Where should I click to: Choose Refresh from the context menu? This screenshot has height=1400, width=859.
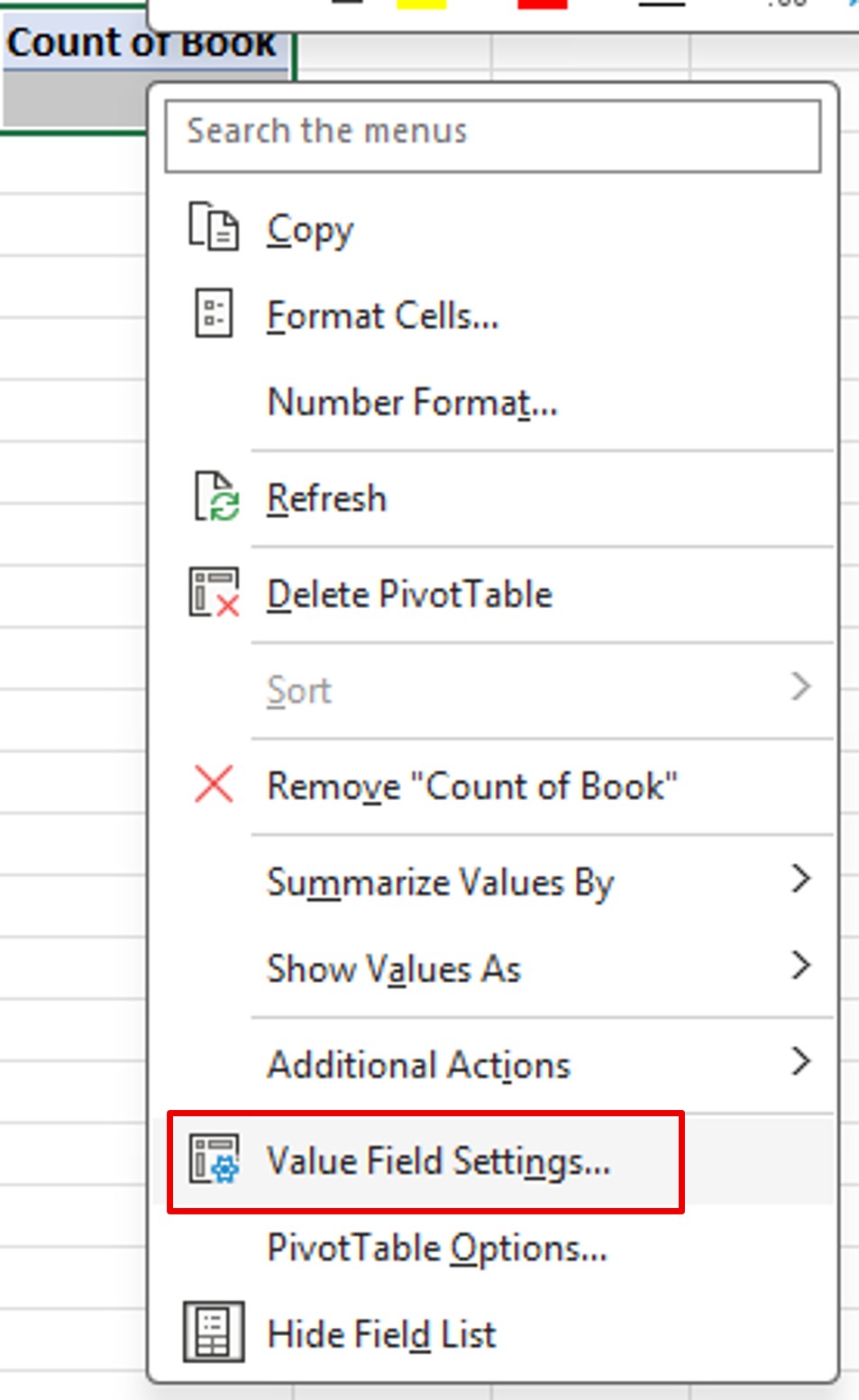coord(326,498)
